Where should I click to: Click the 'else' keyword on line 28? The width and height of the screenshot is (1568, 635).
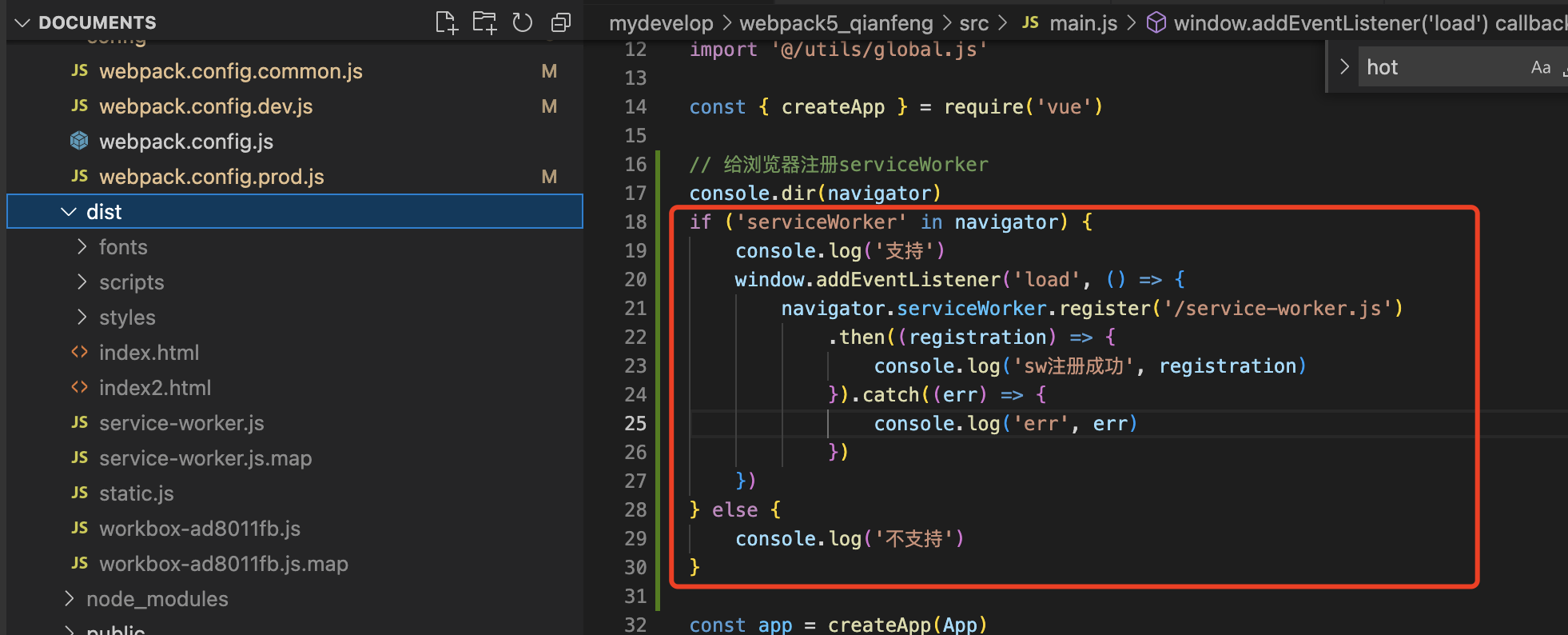click(x=734, y=509)
